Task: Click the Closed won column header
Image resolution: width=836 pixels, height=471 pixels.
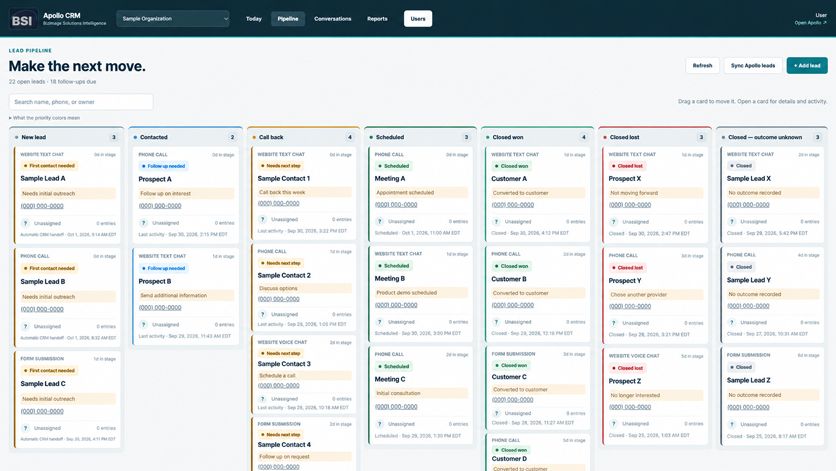Action: point(537,137)
